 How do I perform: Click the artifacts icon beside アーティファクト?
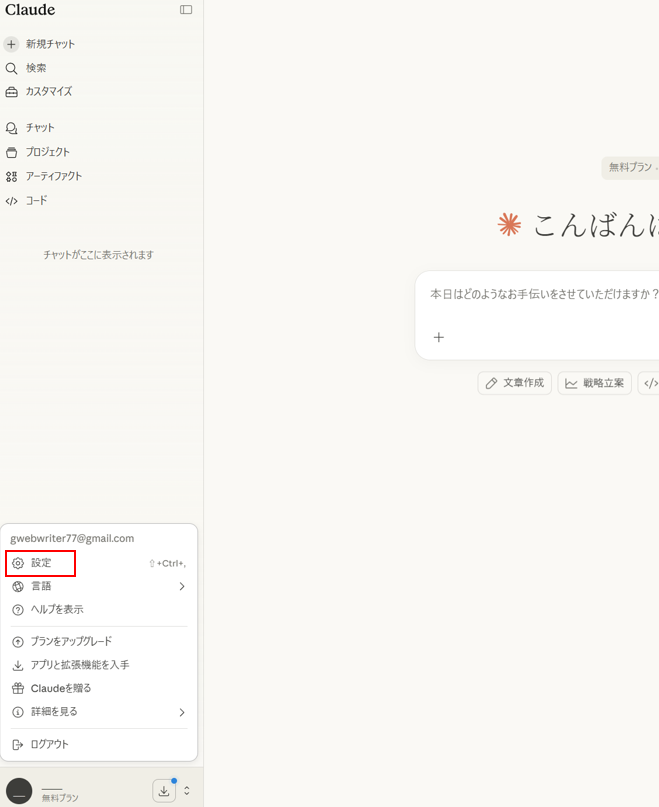11,177
